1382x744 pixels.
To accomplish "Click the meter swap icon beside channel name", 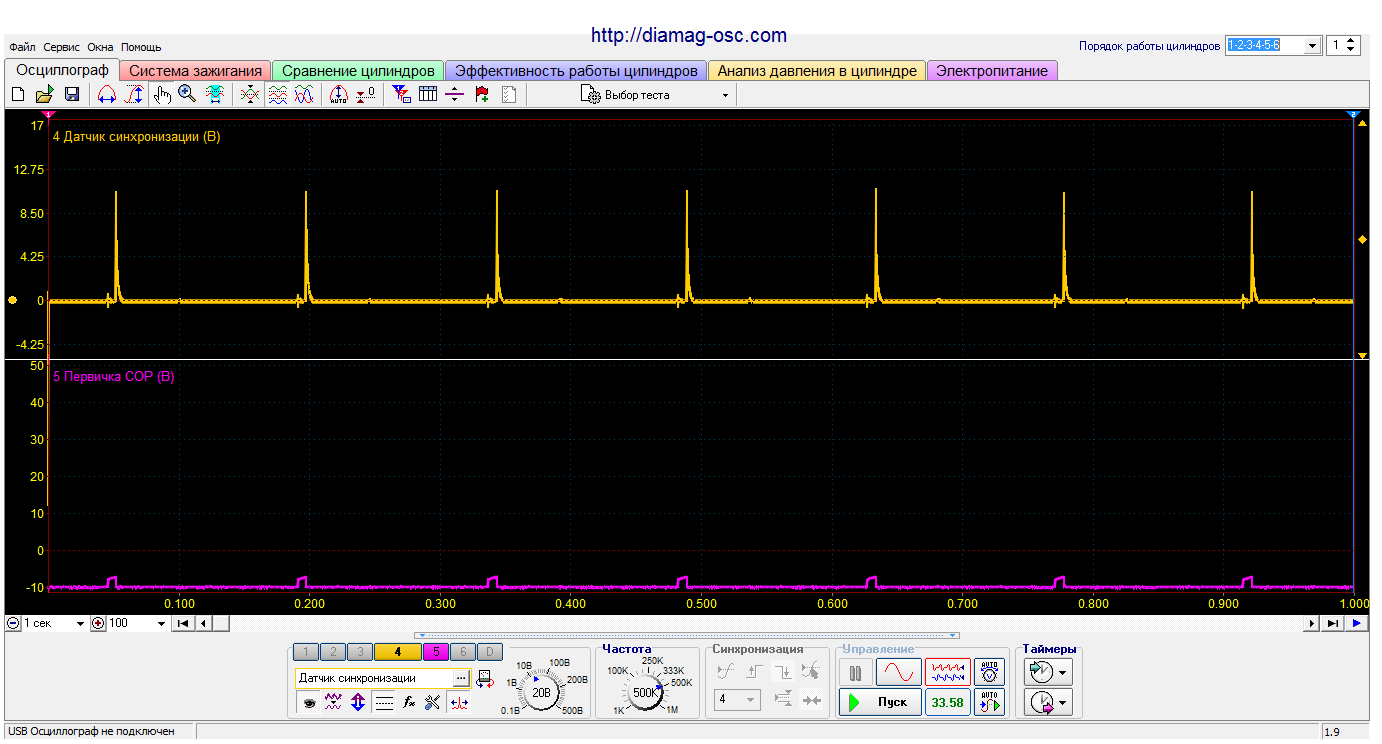I will click(485, 678).
